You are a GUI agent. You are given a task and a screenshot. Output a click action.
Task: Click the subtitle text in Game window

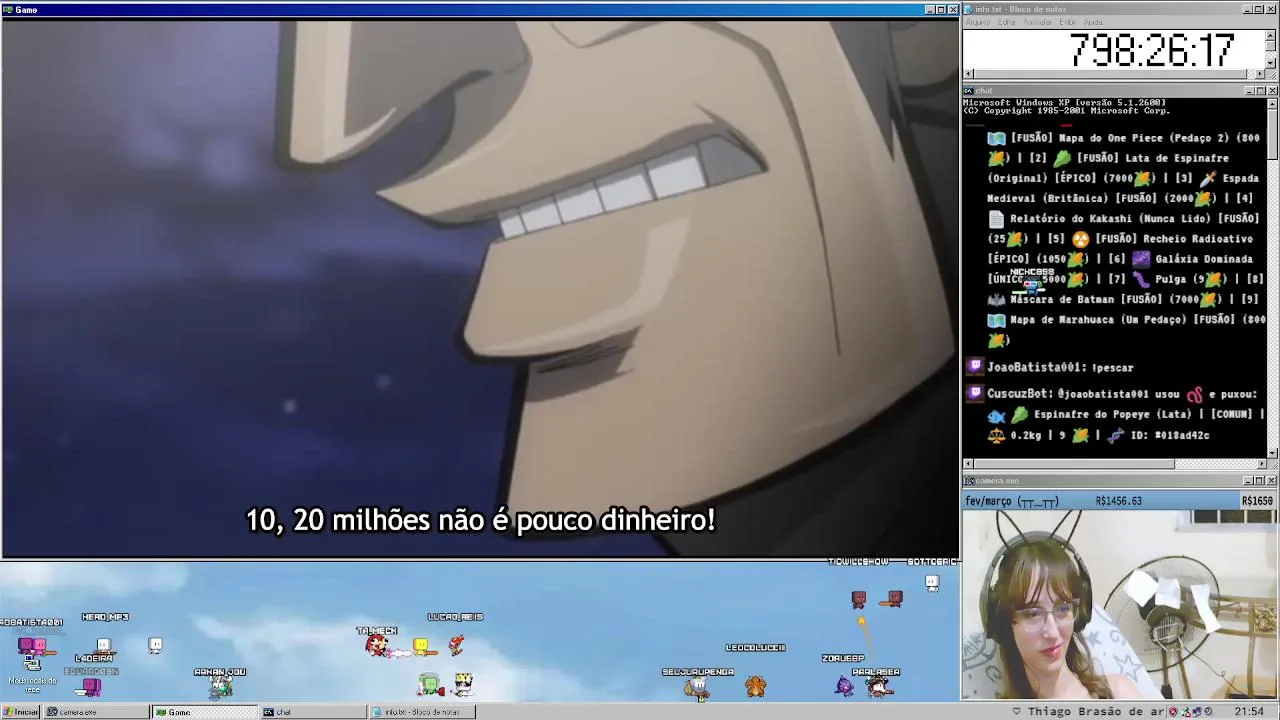coord(480,520)
